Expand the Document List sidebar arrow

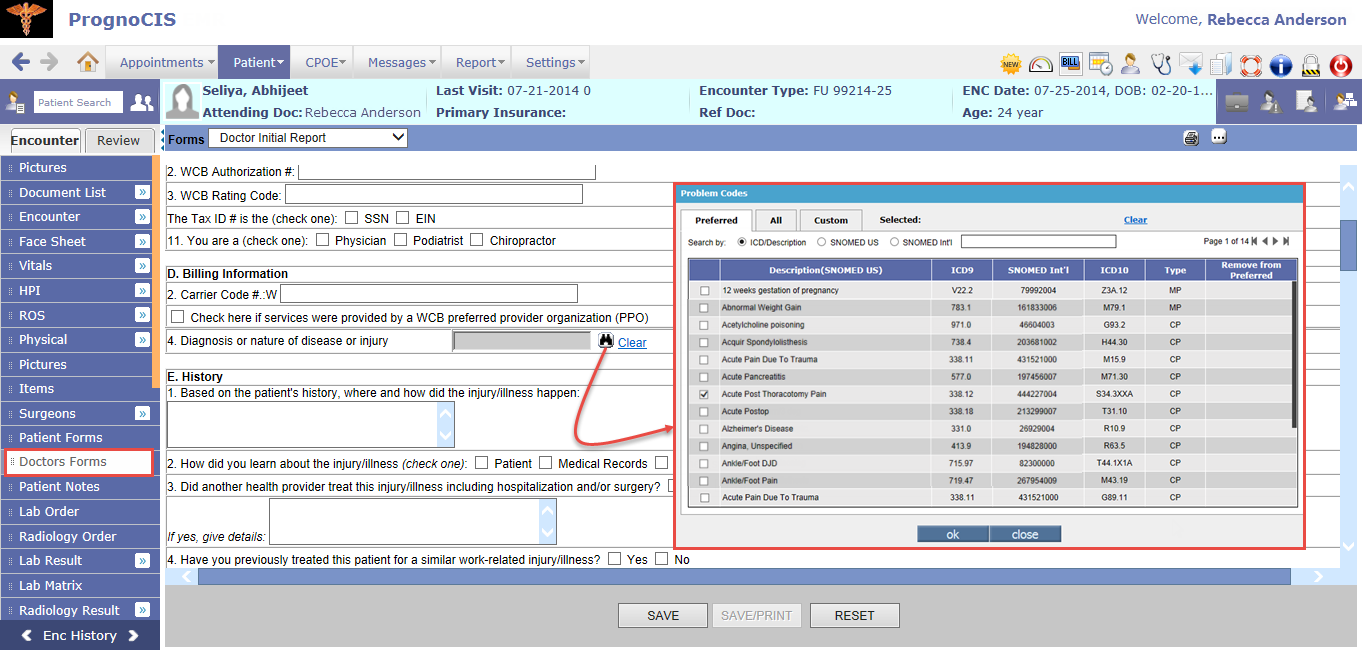point(142,192)
